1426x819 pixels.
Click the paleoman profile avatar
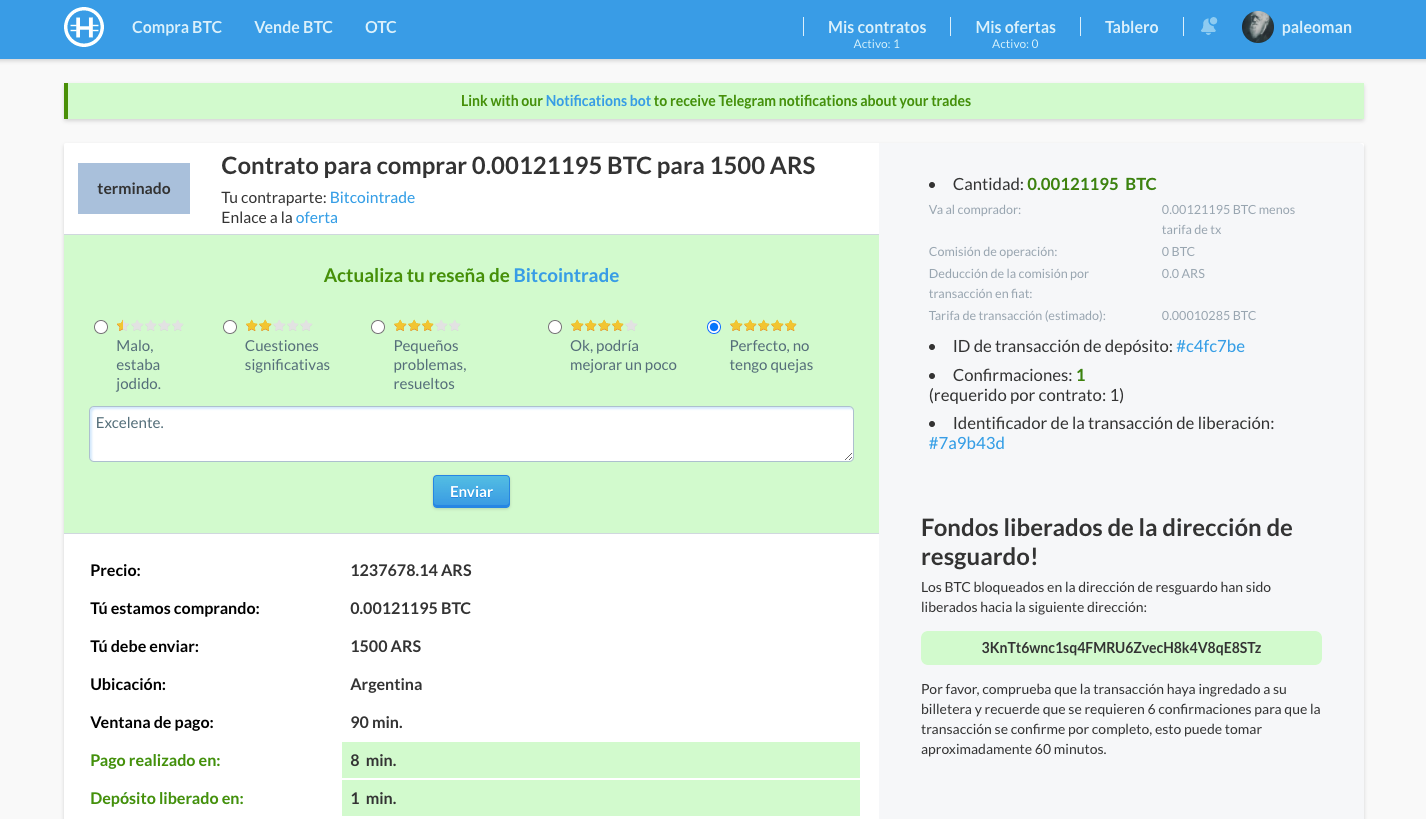click(x=1257, y=27)
